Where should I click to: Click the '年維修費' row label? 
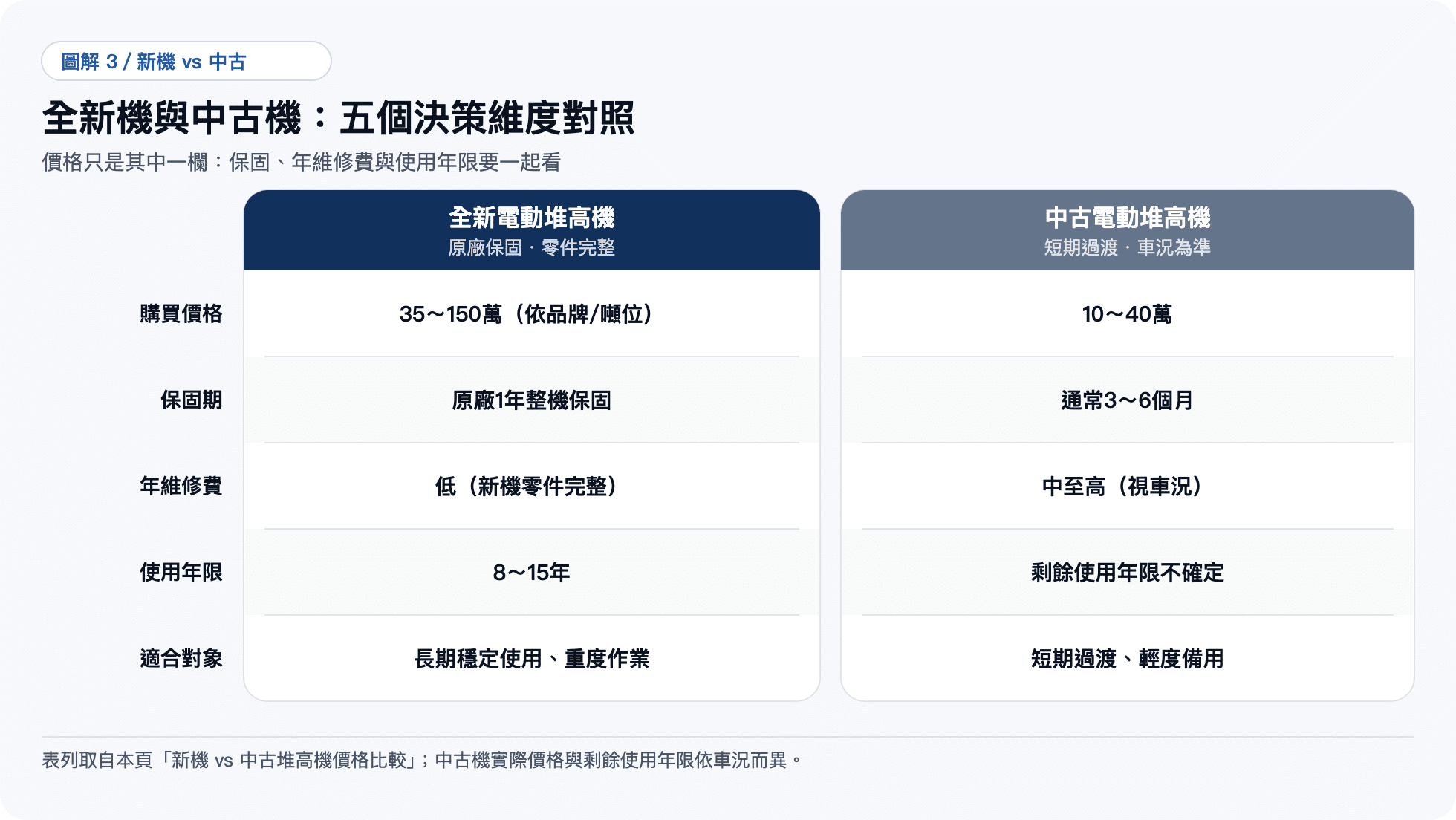(x=181, y=486)
